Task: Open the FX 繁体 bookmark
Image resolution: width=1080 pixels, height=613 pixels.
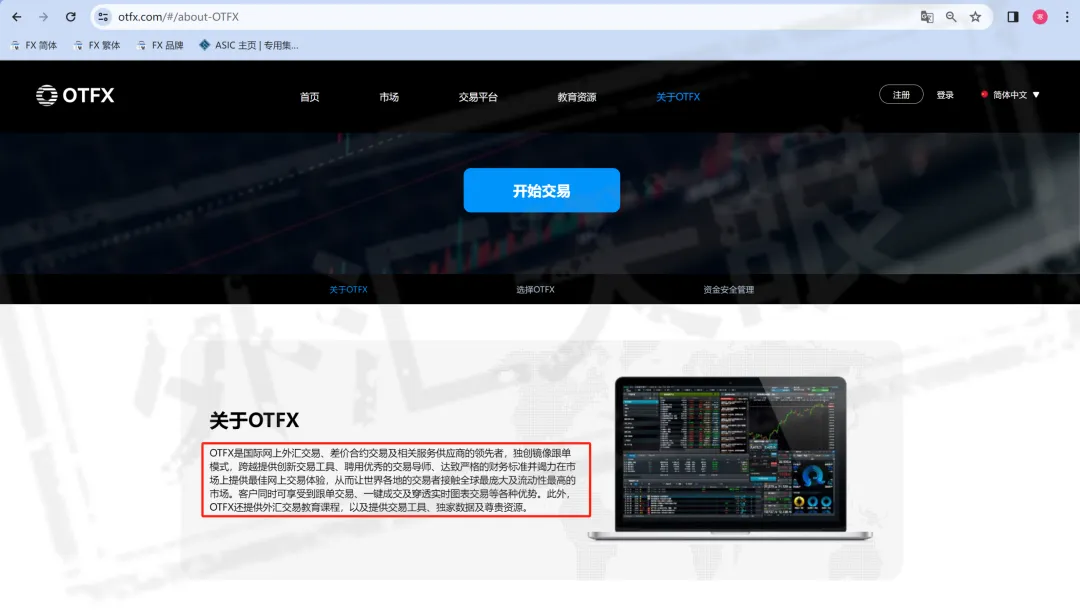Action: (97, 45)
